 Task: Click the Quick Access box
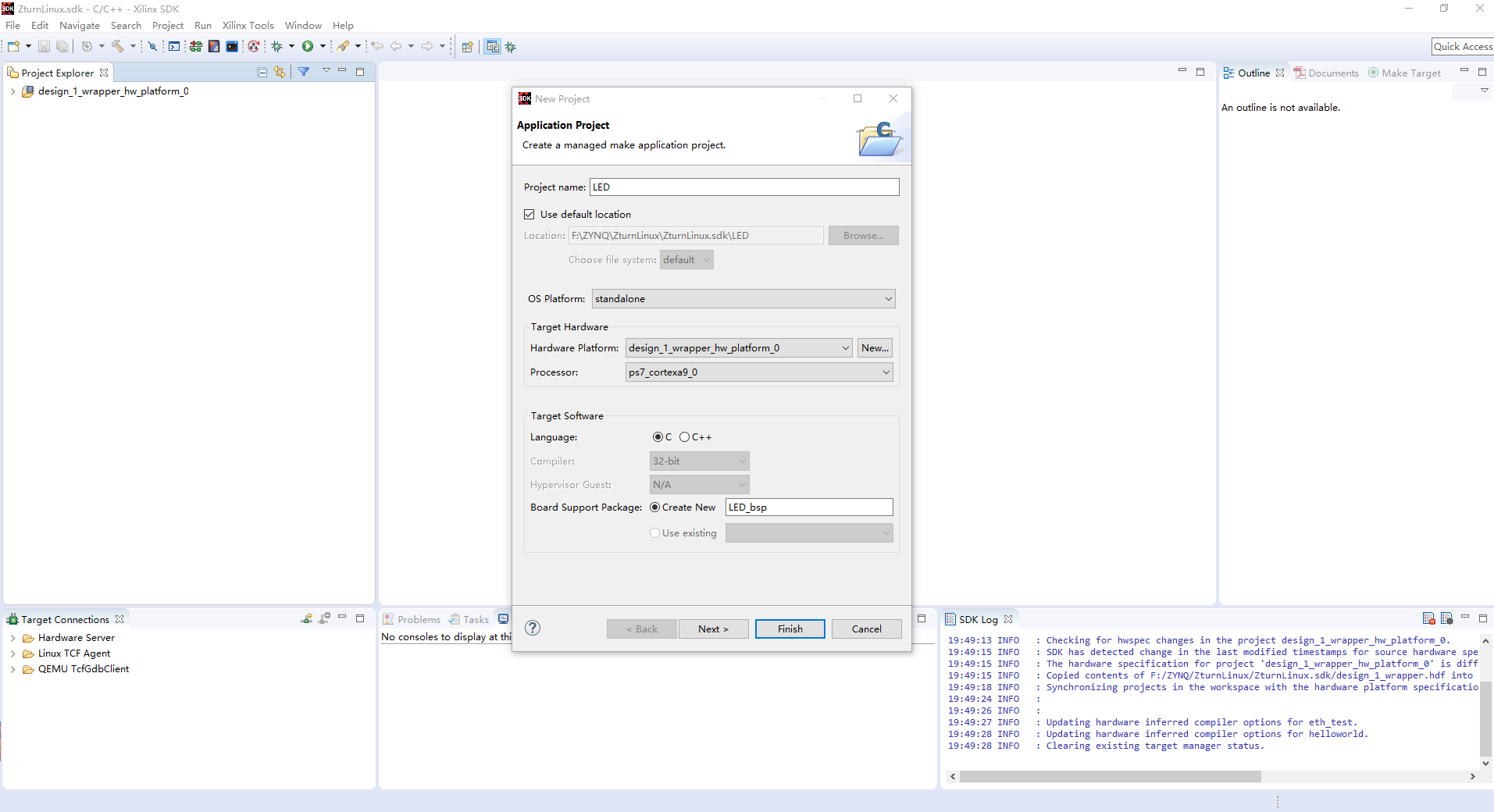[1464, 47]
